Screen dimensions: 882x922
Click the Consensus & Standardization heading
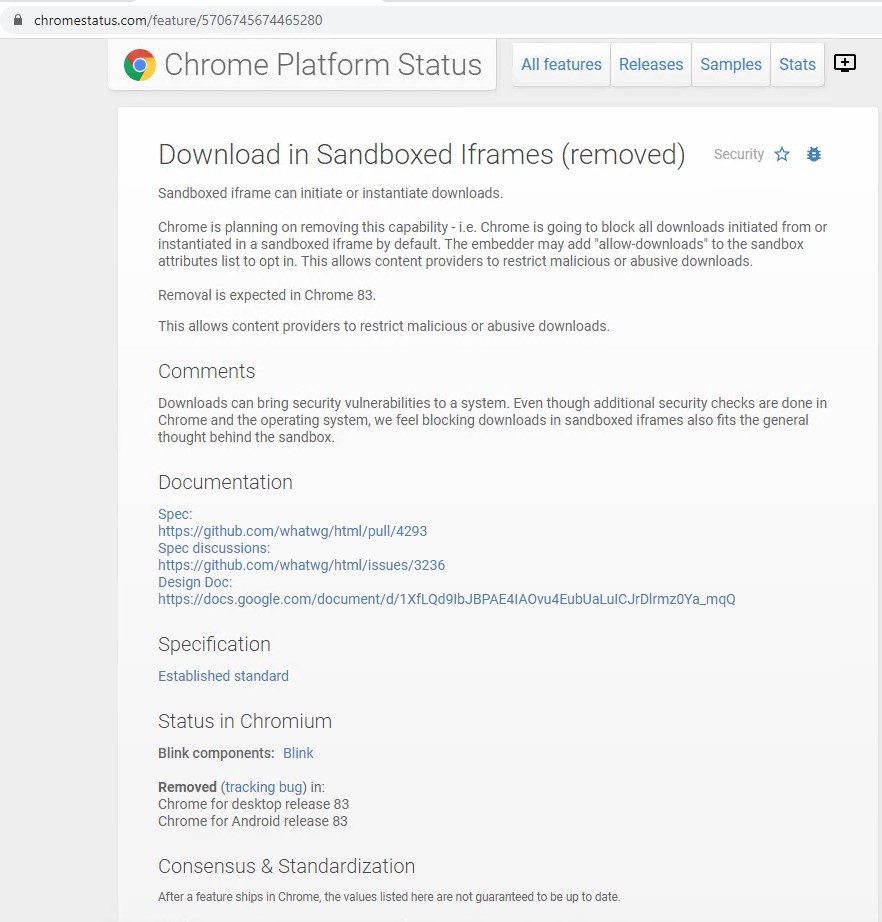(286, 866)
